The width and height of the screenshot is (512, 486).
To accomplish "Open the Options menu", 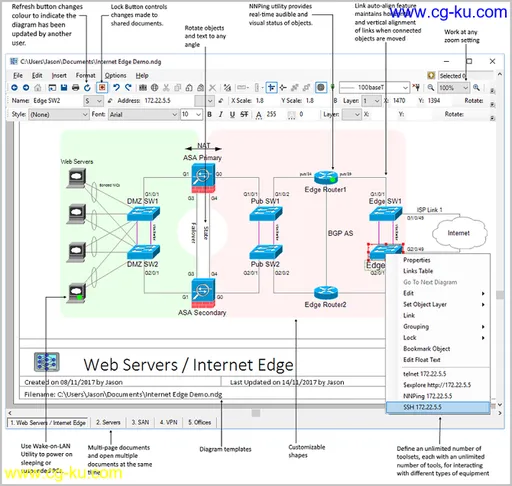I will 116,75.
